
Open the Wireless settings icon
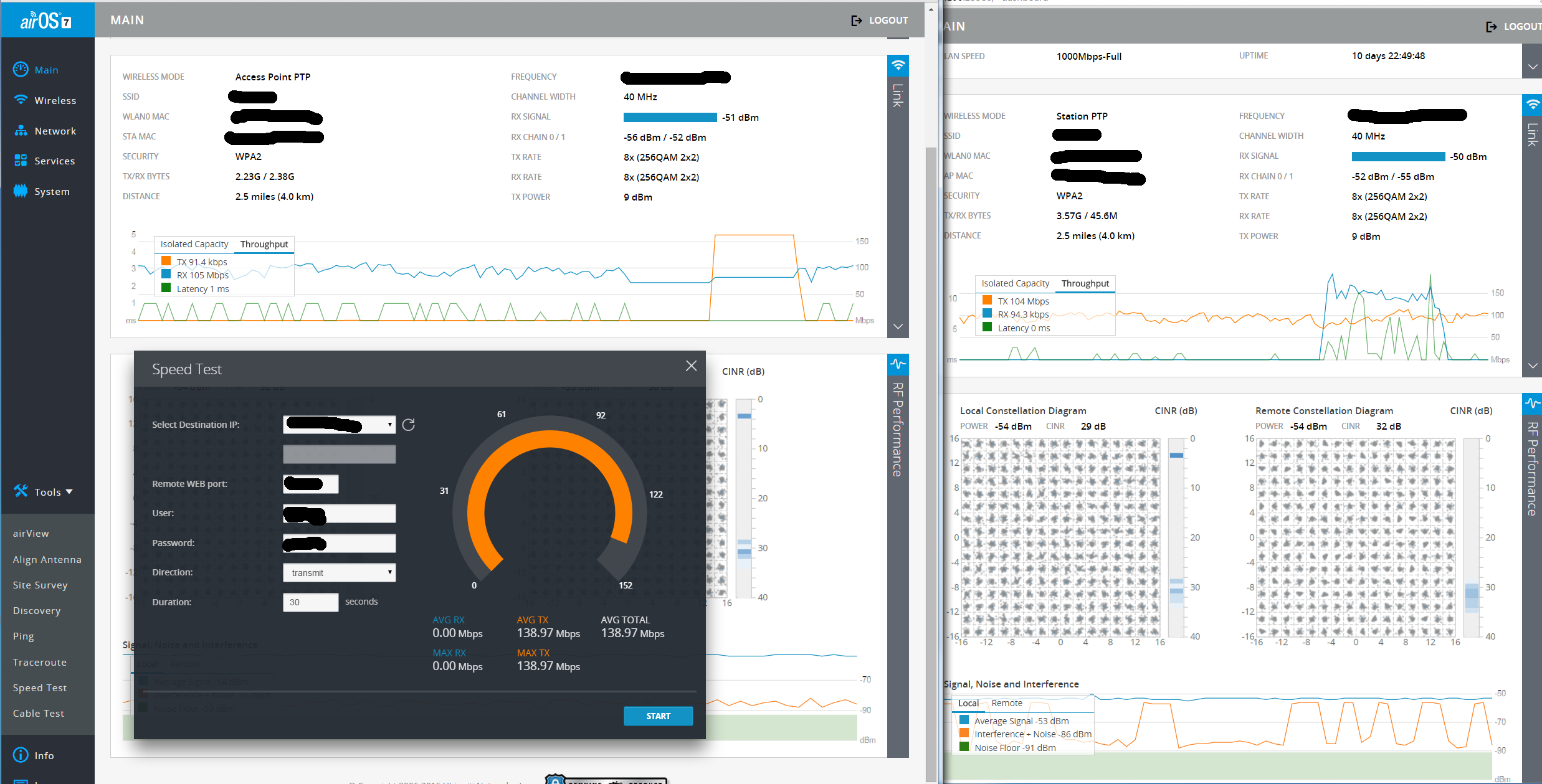(21, 100)
